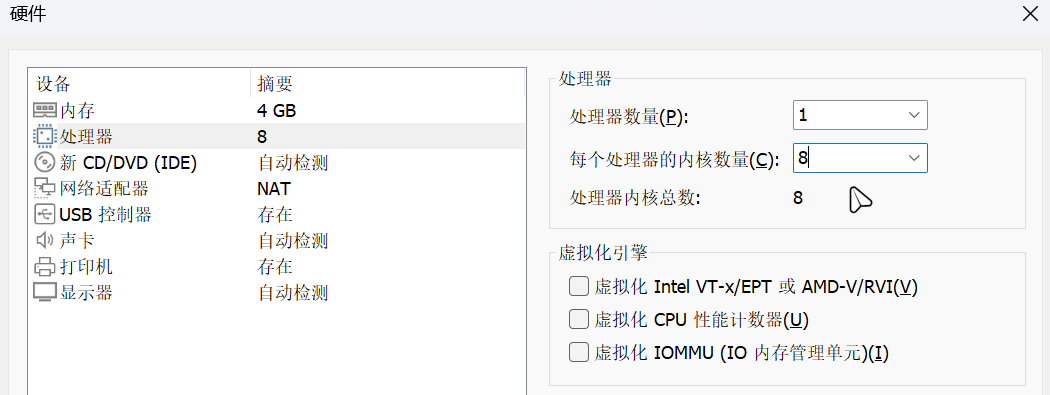This screenshot has width=1050, height=395.
Task: Close the 硬件 dialog window
Action: [x=1031, y=14]
